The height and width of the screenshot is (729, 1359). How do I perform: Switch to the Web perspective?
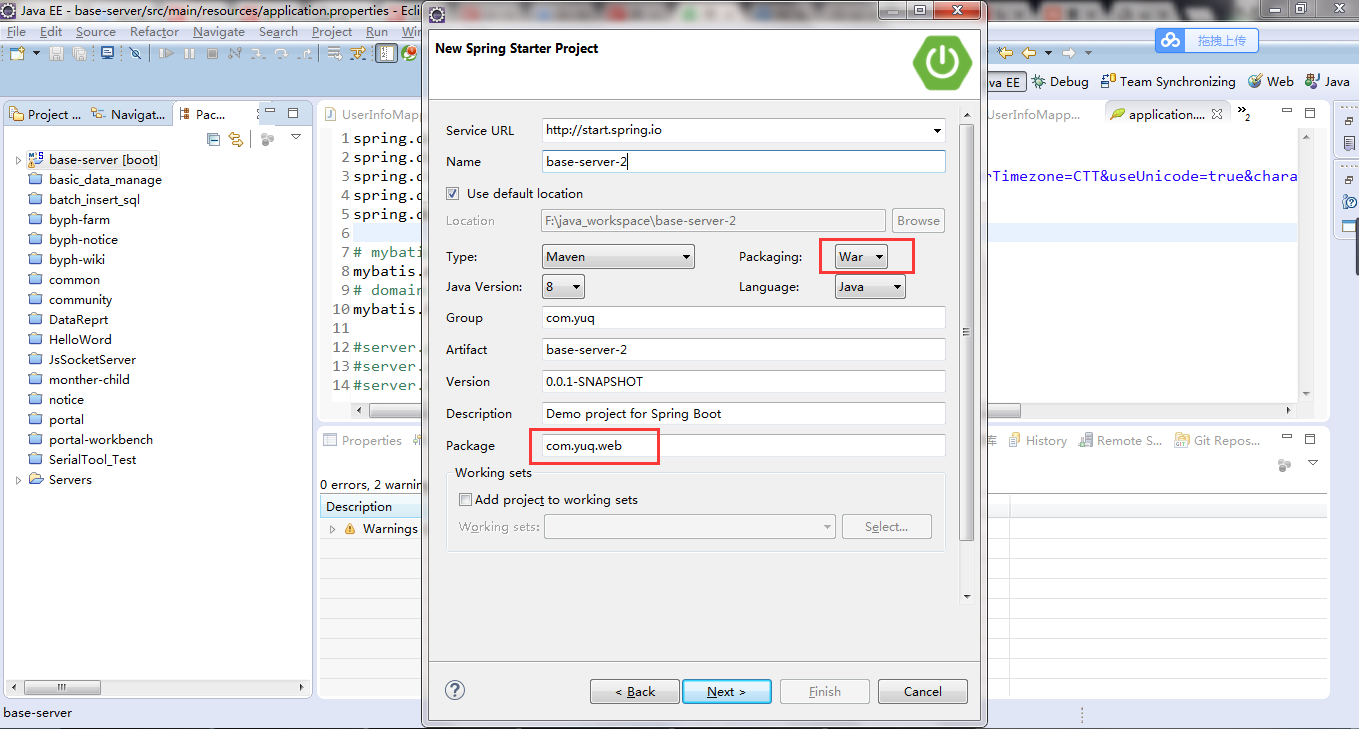click(x=1270, y=82)
